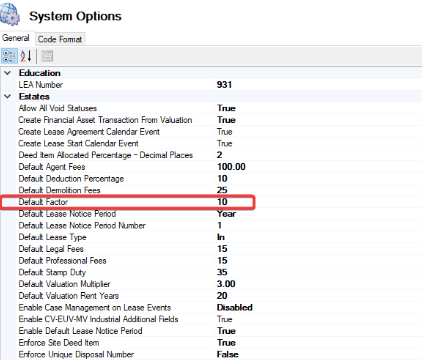
Task: Open the Property Pages toolbar icon
Action: point(47,56)
